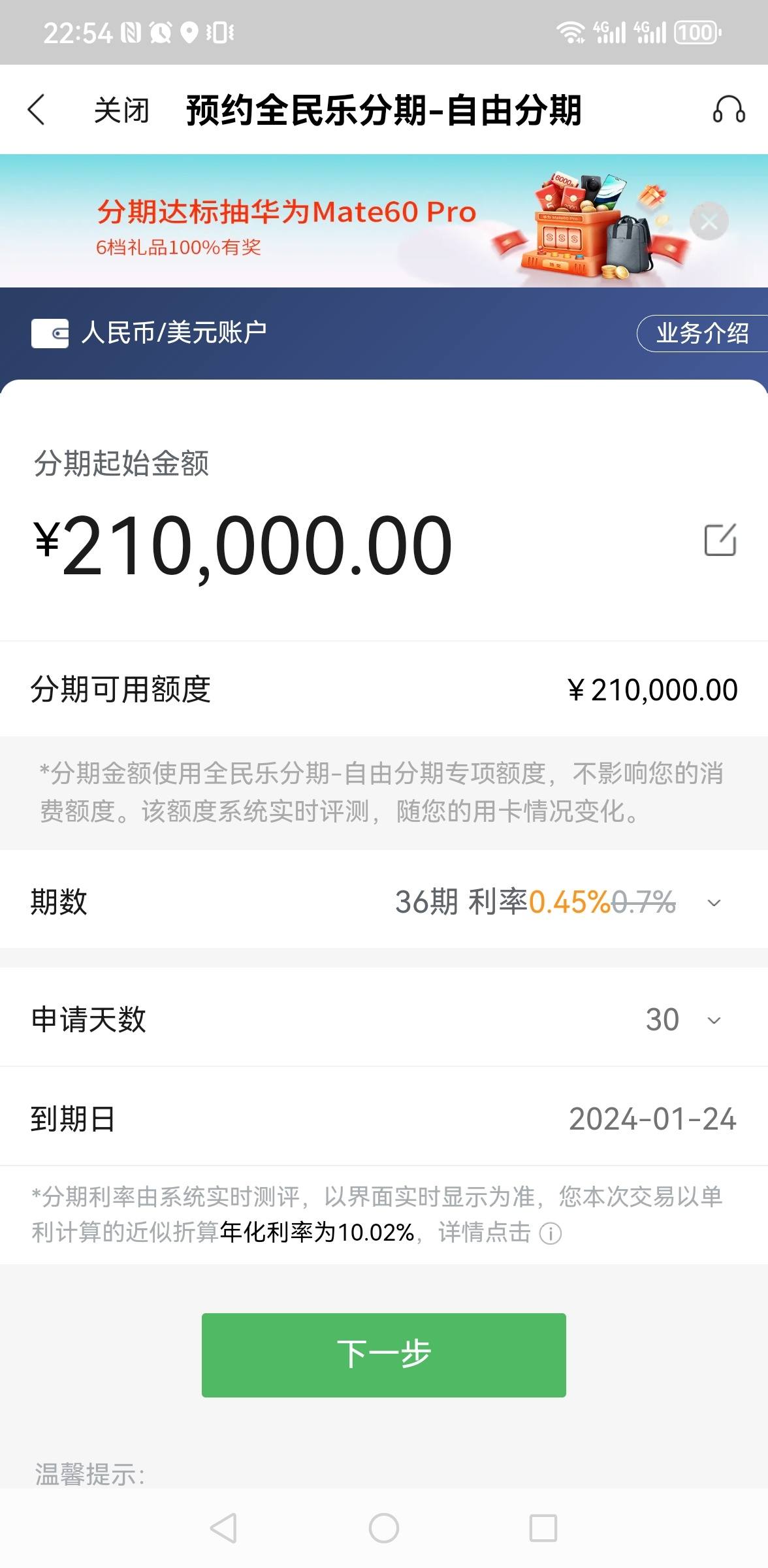Open the 业务介绍 business introduction

(x=702, y=333)
